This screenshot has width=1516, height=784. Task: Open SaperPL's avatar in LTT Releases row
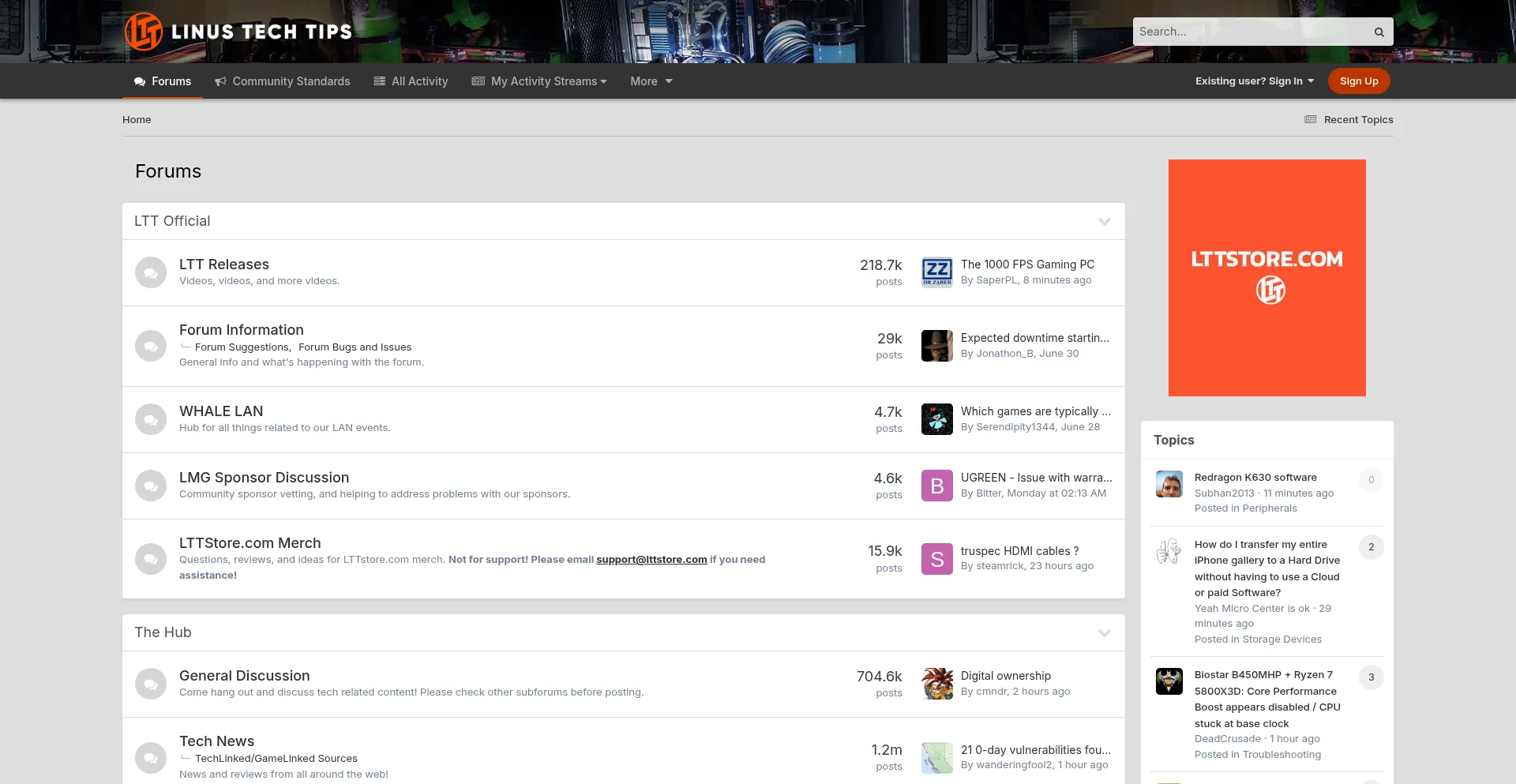937,272
